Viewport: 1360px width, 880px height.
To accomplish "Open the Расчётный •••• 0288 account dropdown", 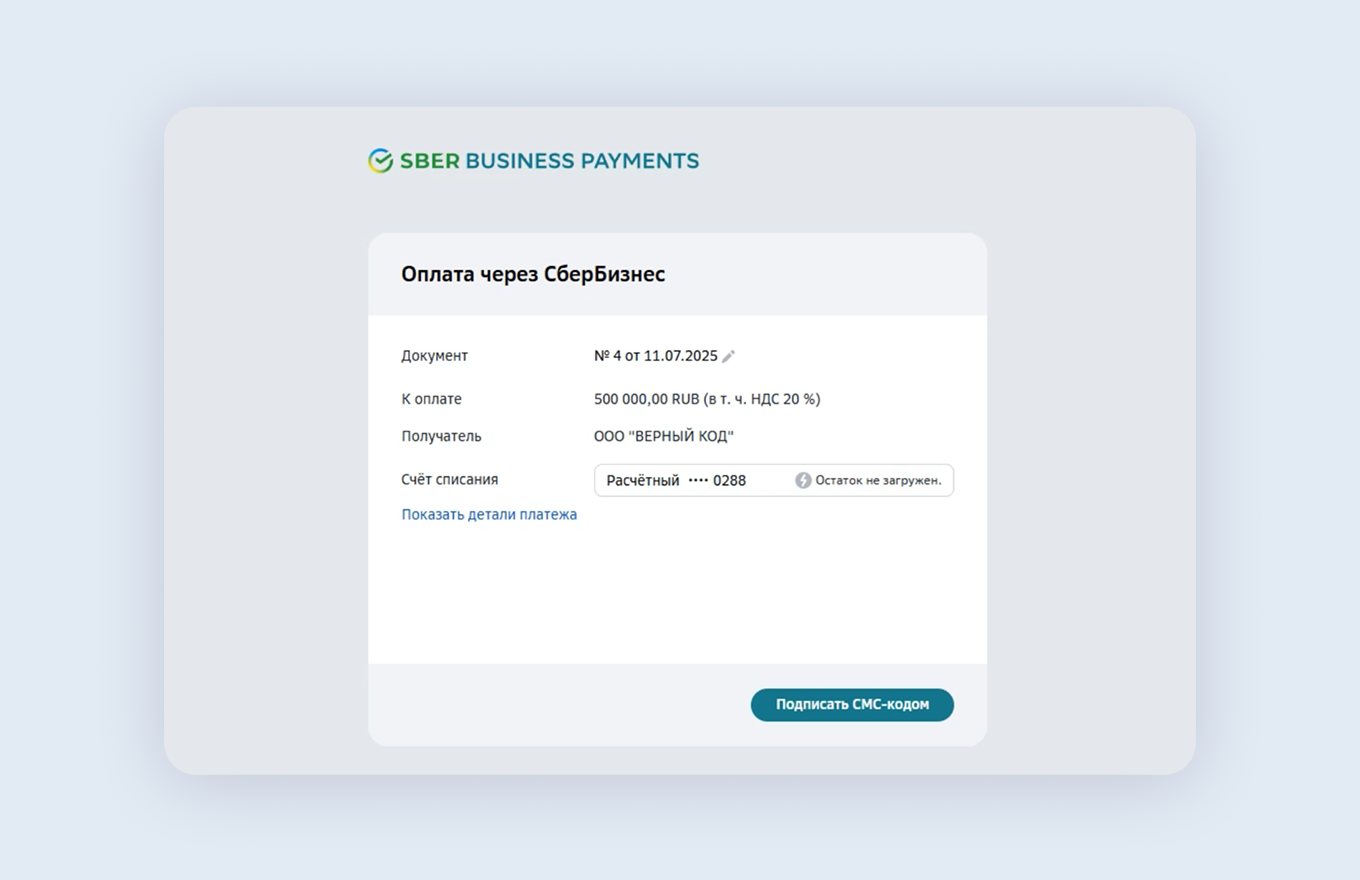I will point(774,480).
